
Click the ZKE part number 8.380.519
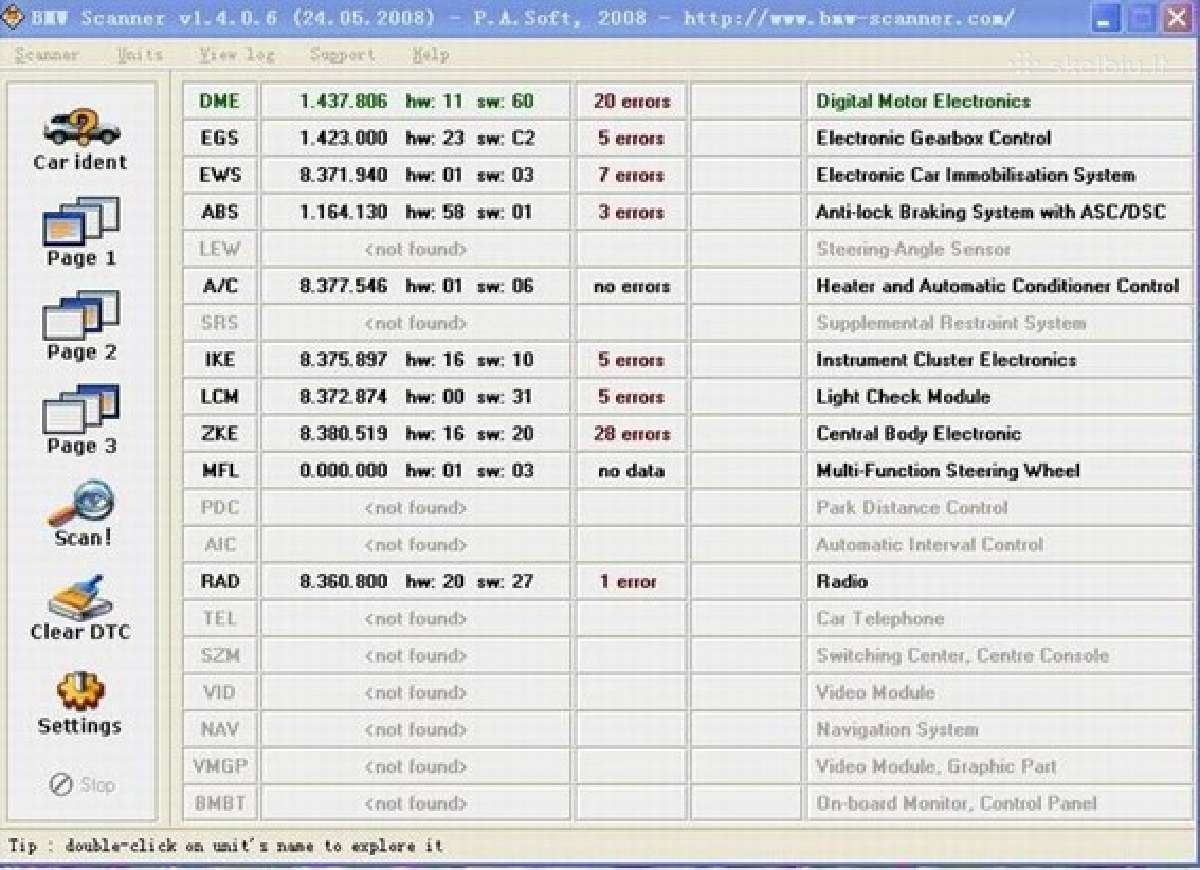(x=343, y=434)
